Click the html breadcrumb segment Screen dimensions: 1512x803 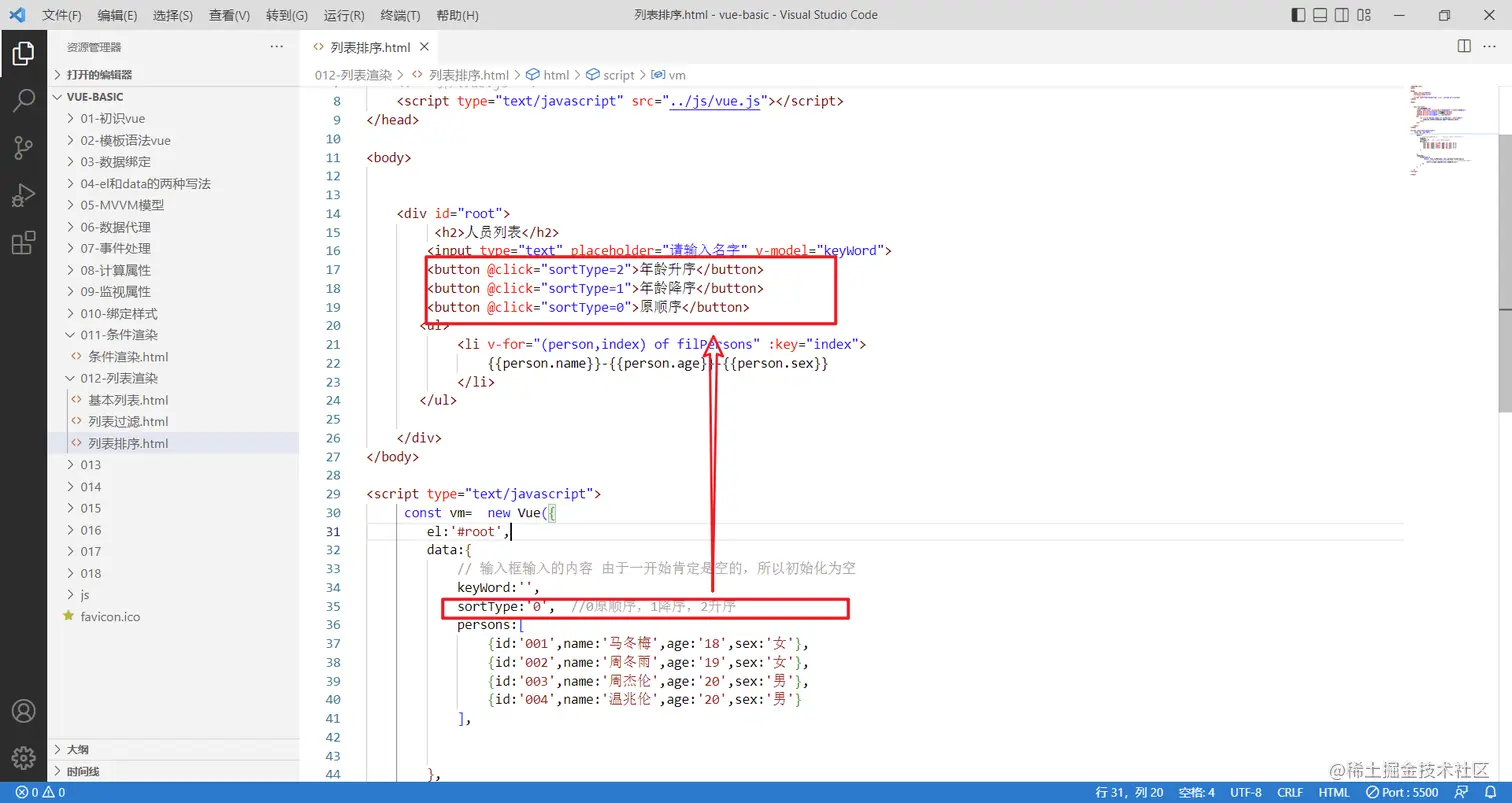pyautogui.click(x=548, y=75)
